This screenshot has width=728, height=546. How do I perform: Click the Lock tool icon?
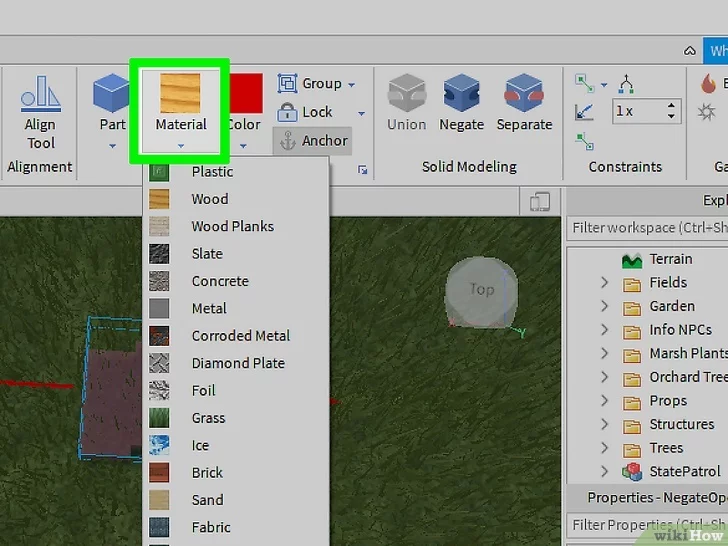pos(287,112)
